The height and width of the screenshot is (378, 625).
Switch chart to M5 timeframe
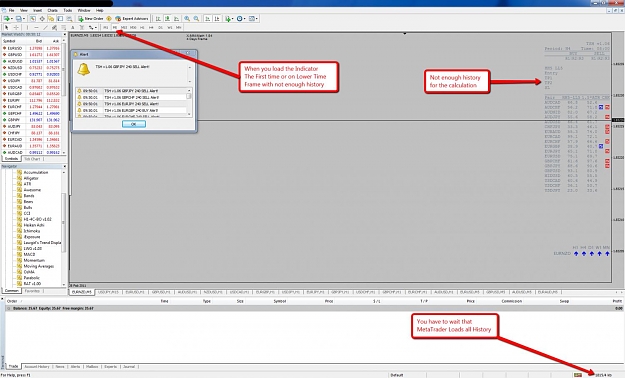pyautogui.click(x=115, y=28)
